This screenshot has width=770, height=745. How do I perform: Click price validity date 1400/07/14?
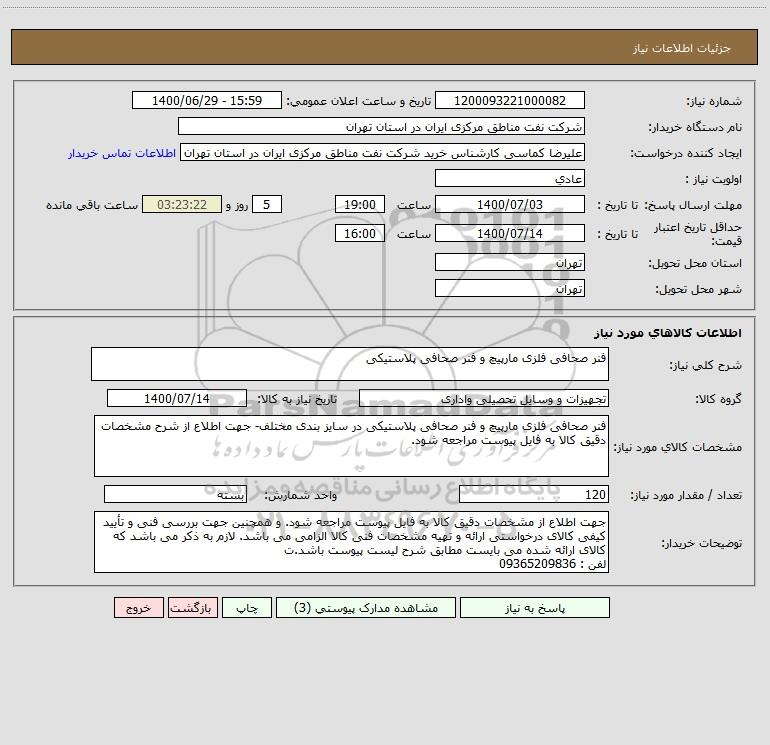510,233
